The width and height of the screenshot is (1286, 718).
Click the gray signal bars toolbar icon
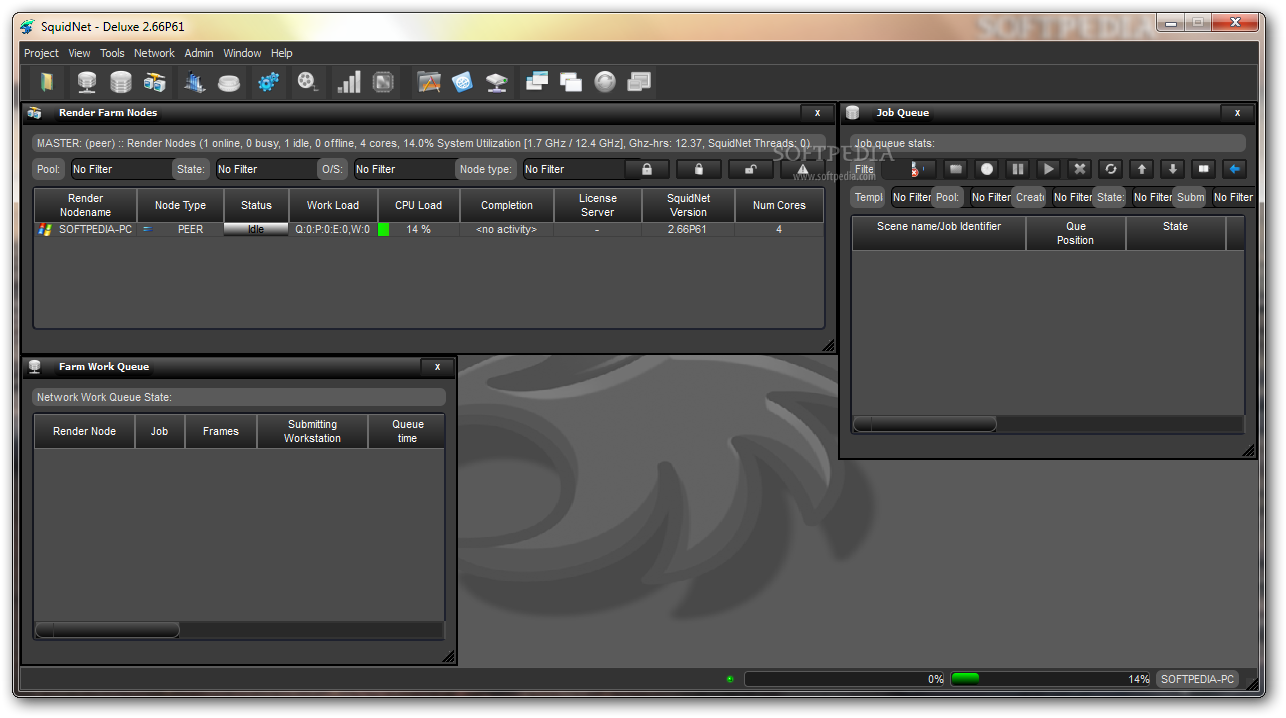tap(349, 82)
